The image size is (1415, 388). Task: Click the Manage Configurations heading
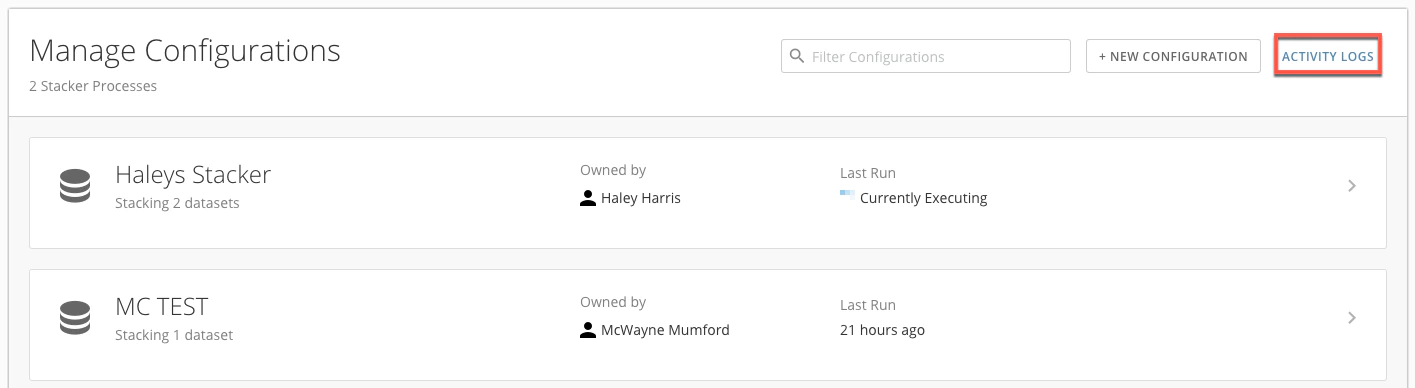click(x=185, y=50)
